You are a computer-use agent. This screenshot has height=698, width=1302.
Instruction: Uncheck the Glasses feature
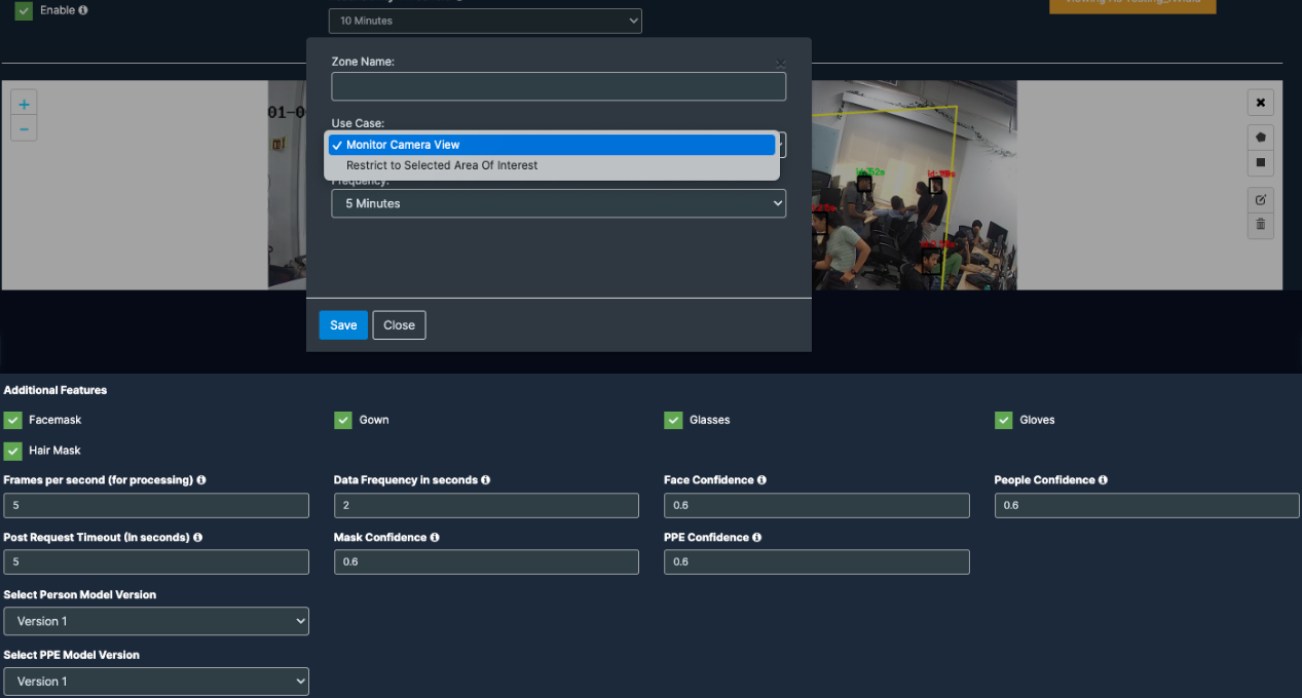point(673,420)
